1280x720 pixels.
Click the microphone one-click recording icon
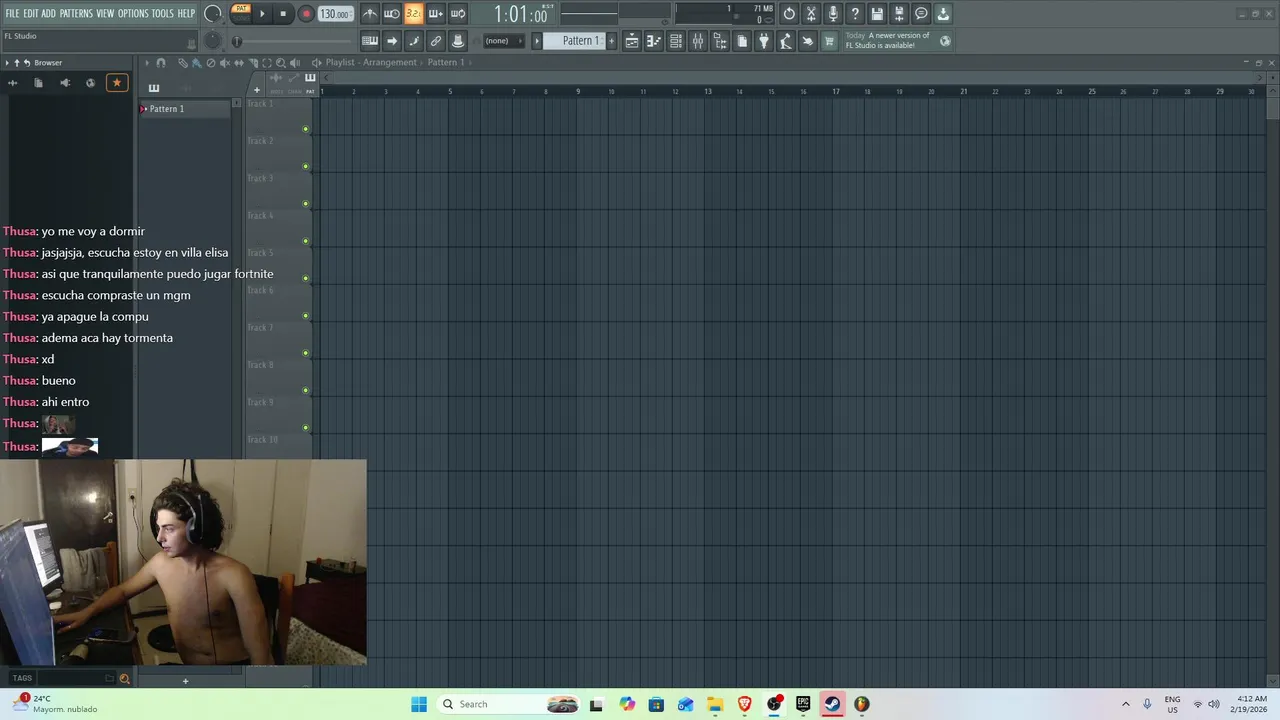tap(833, 14)
